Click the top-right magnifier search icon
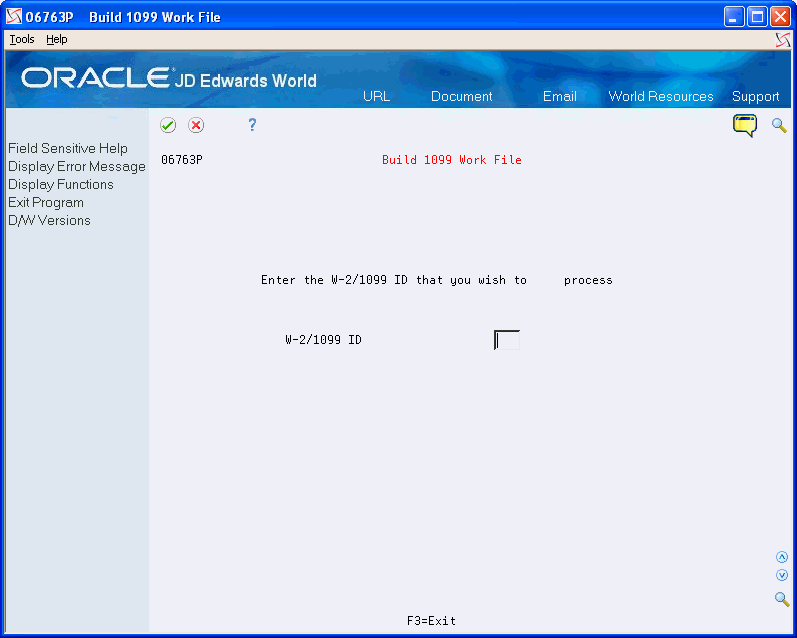 tap(779, 125)
